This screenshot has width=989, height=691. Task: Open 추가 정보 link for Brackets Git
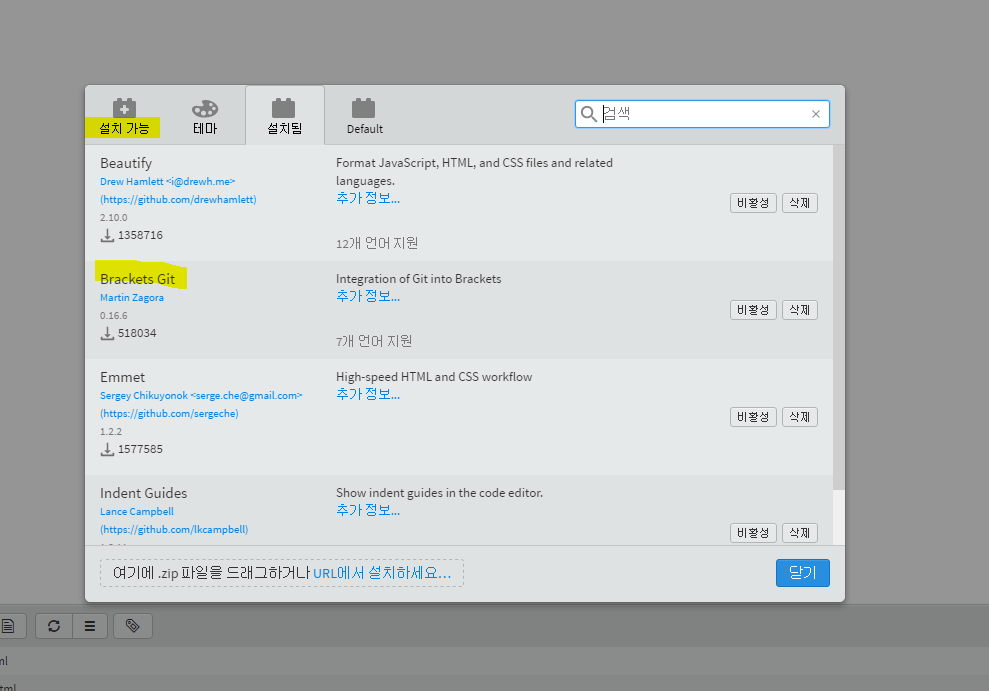368,296
